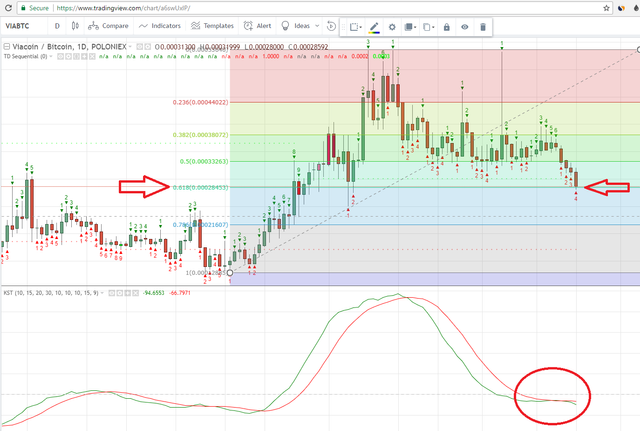Click first small icon next to POLONIEX legend
640x431 pixels.
[140, 47]
